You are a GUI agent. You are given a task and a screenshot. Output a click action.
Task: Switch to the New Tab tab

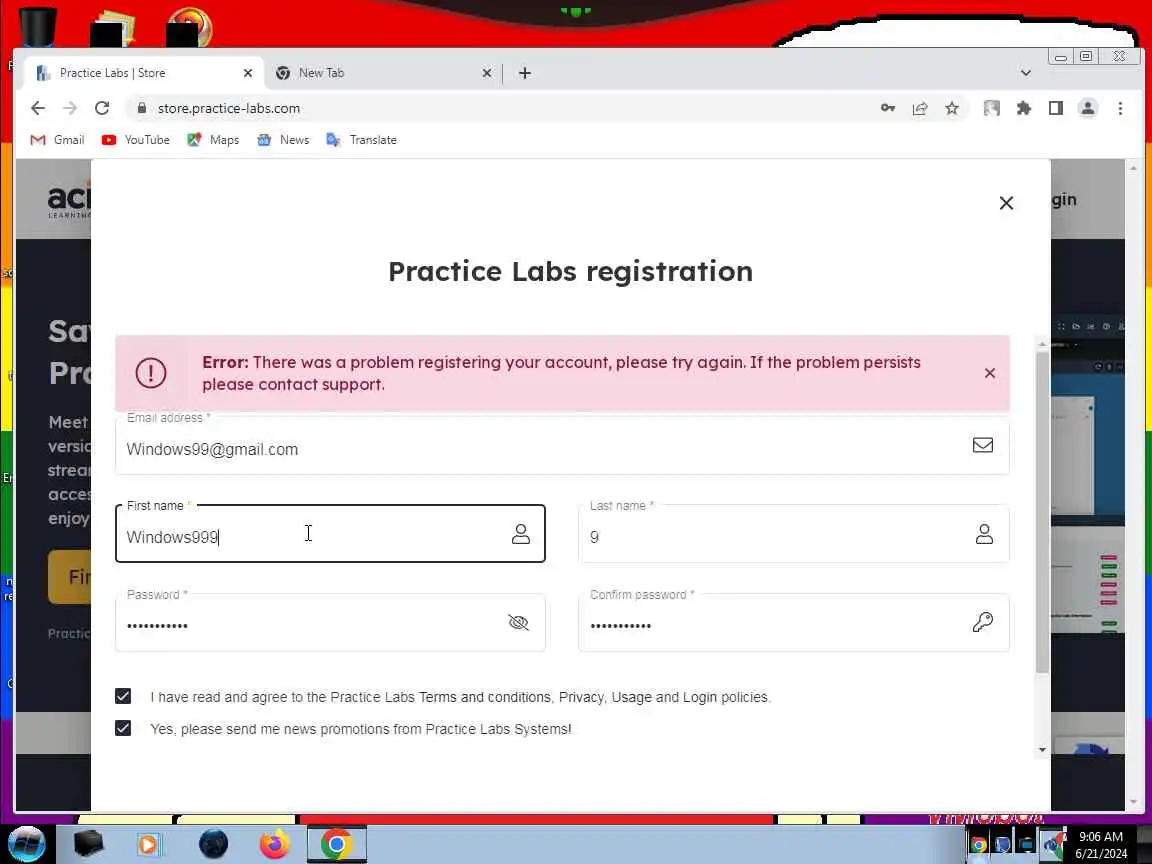(383, 73)
